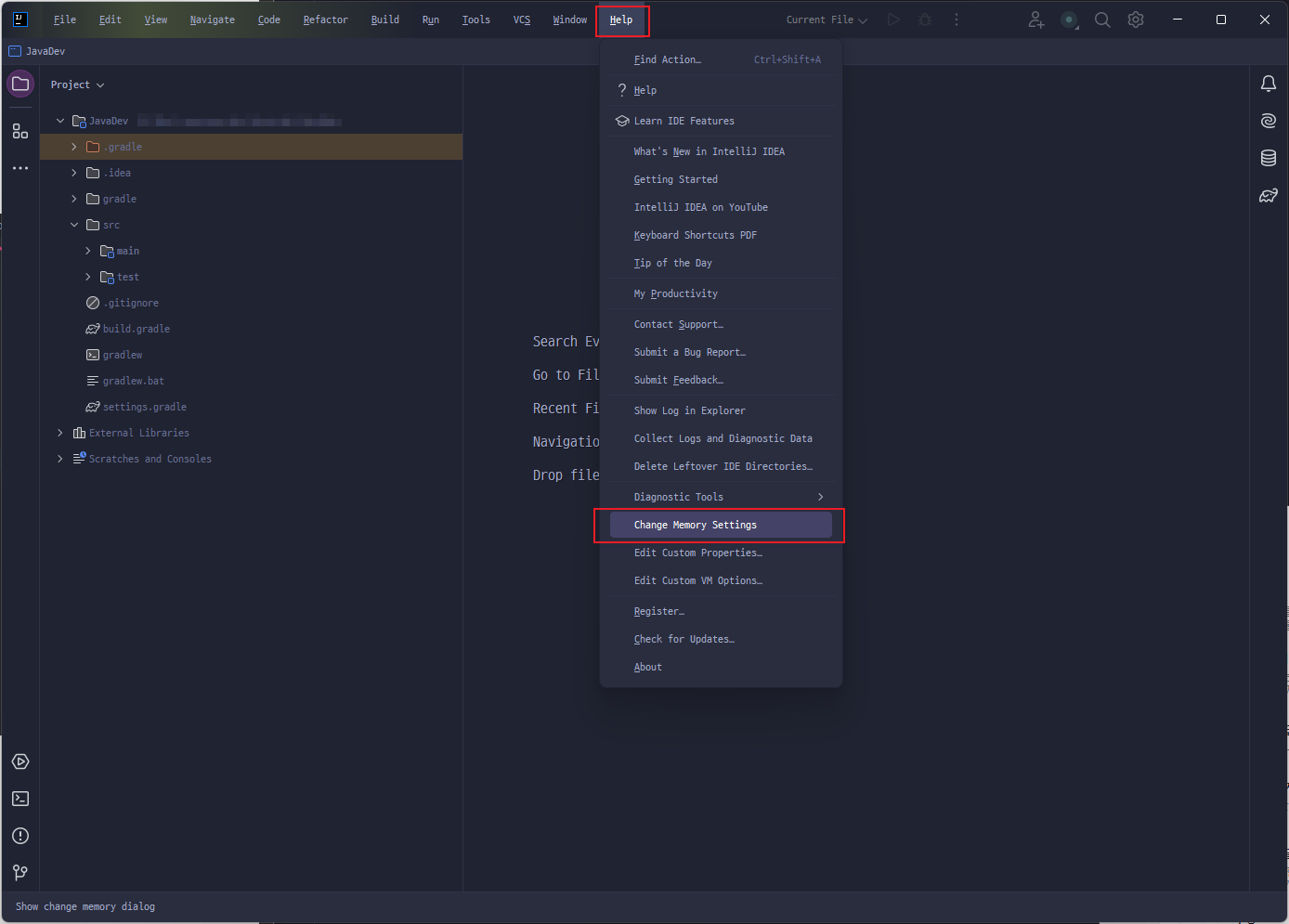1289x924 pixels.
Task: Choose Check for Updates in Help menu
Action: [684, 639]
